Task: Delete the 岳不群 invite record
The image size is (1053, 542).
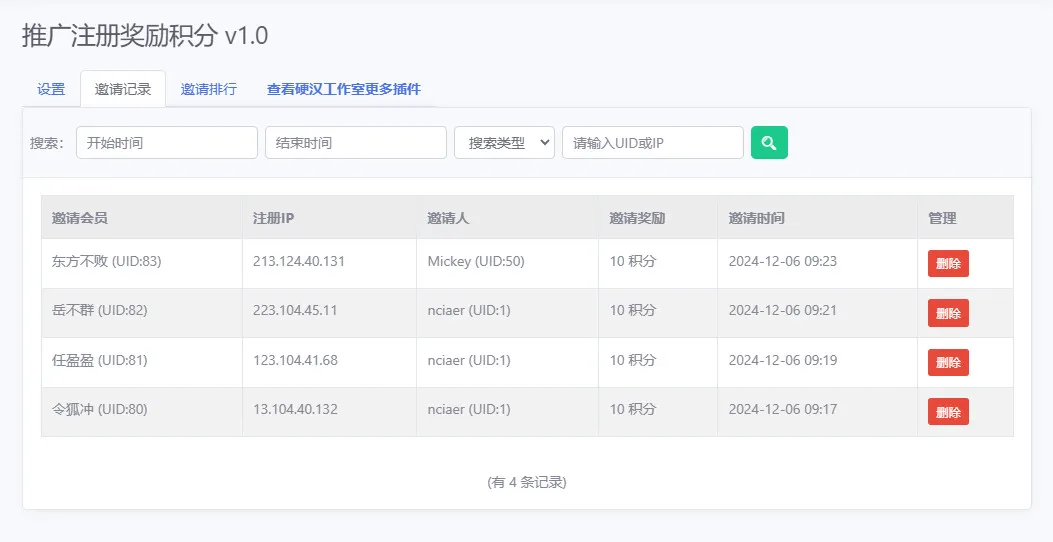Action: point(948,313)
